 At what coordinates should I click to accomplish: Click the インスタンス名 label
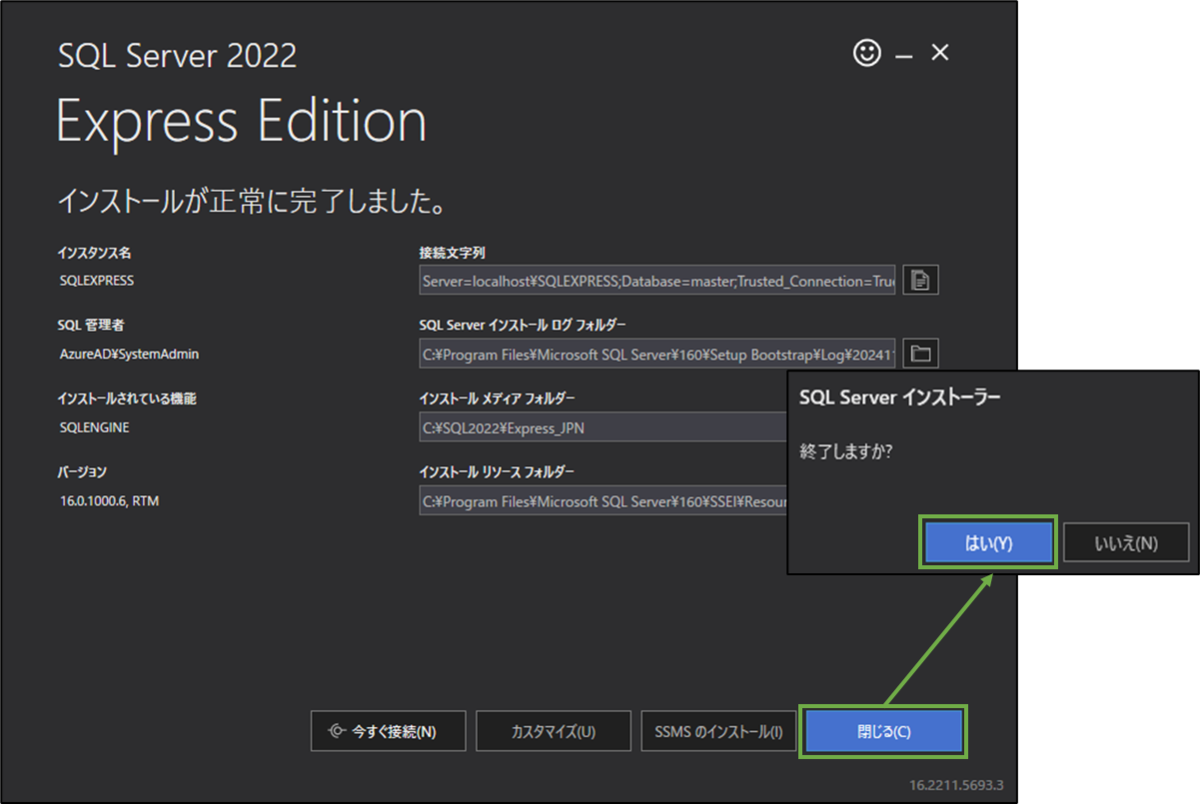click(x=94, y=253)
